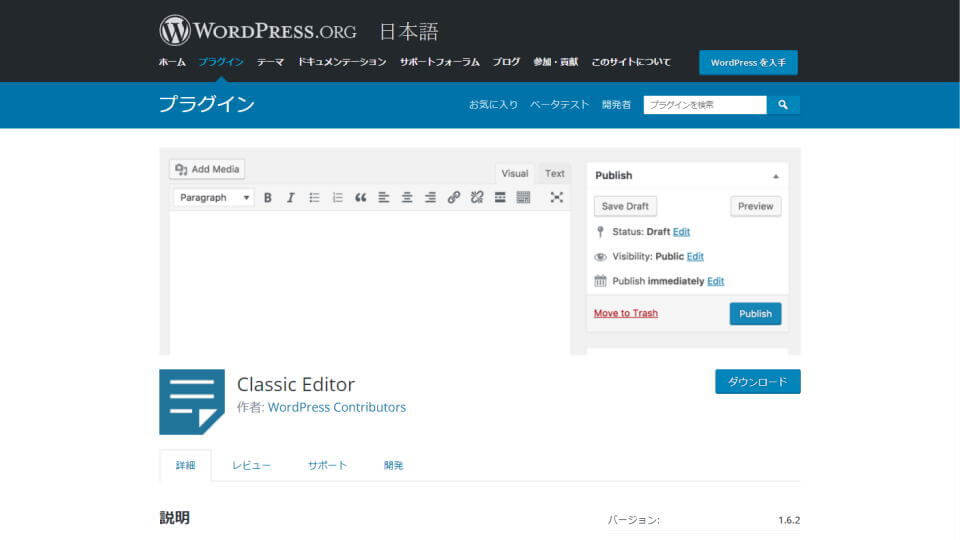Open the ホーム nav menu item
Viewport: 960px width, 540px height.
pyautogui.click(x=172, y=62)
